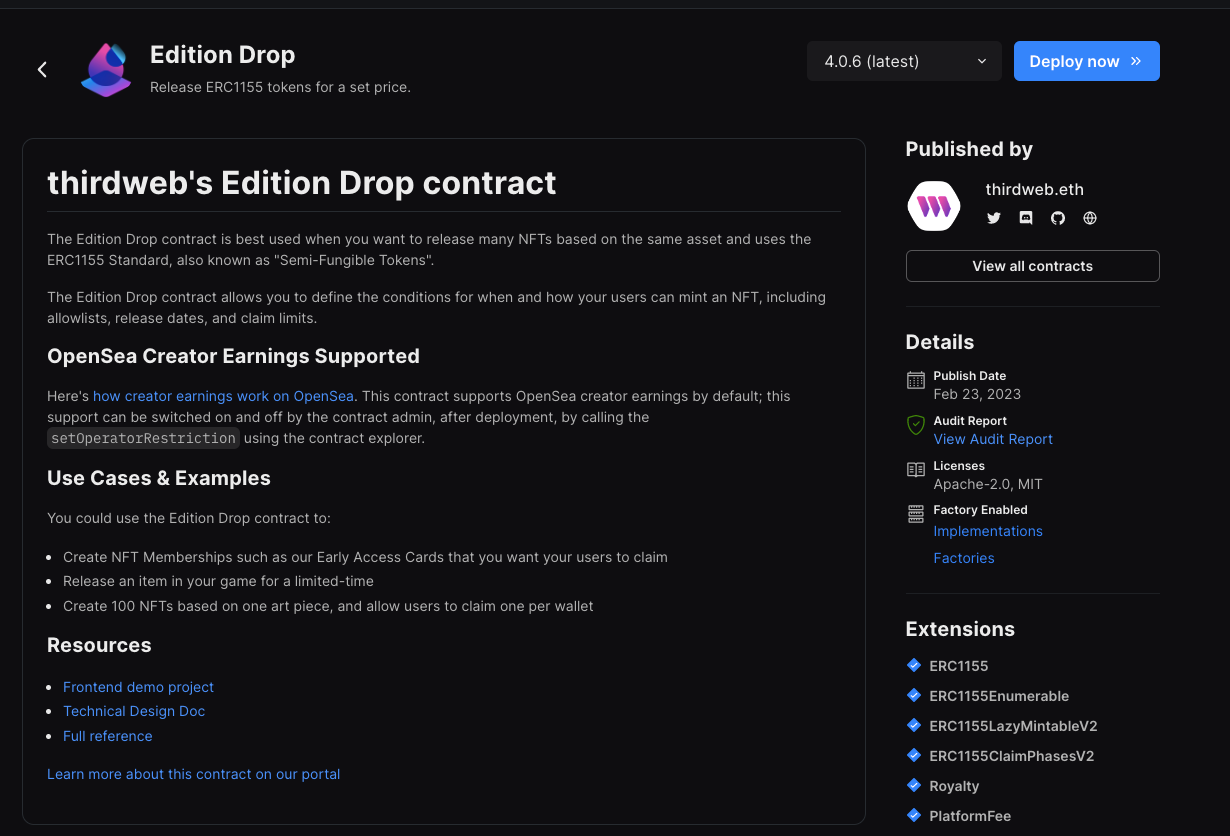The height and width of the screenshot is (836, 1230).
Task: Open 'how creator earnings work on OpenSea' link
Action: point(223,396)
